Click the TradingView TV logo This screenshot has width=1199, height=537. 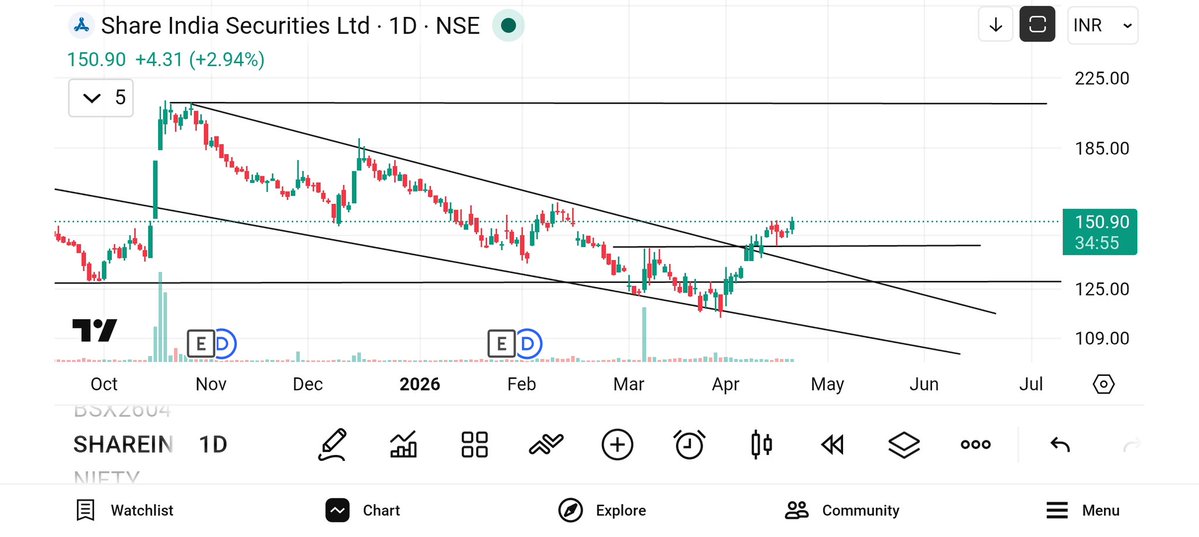click(95, 330)
